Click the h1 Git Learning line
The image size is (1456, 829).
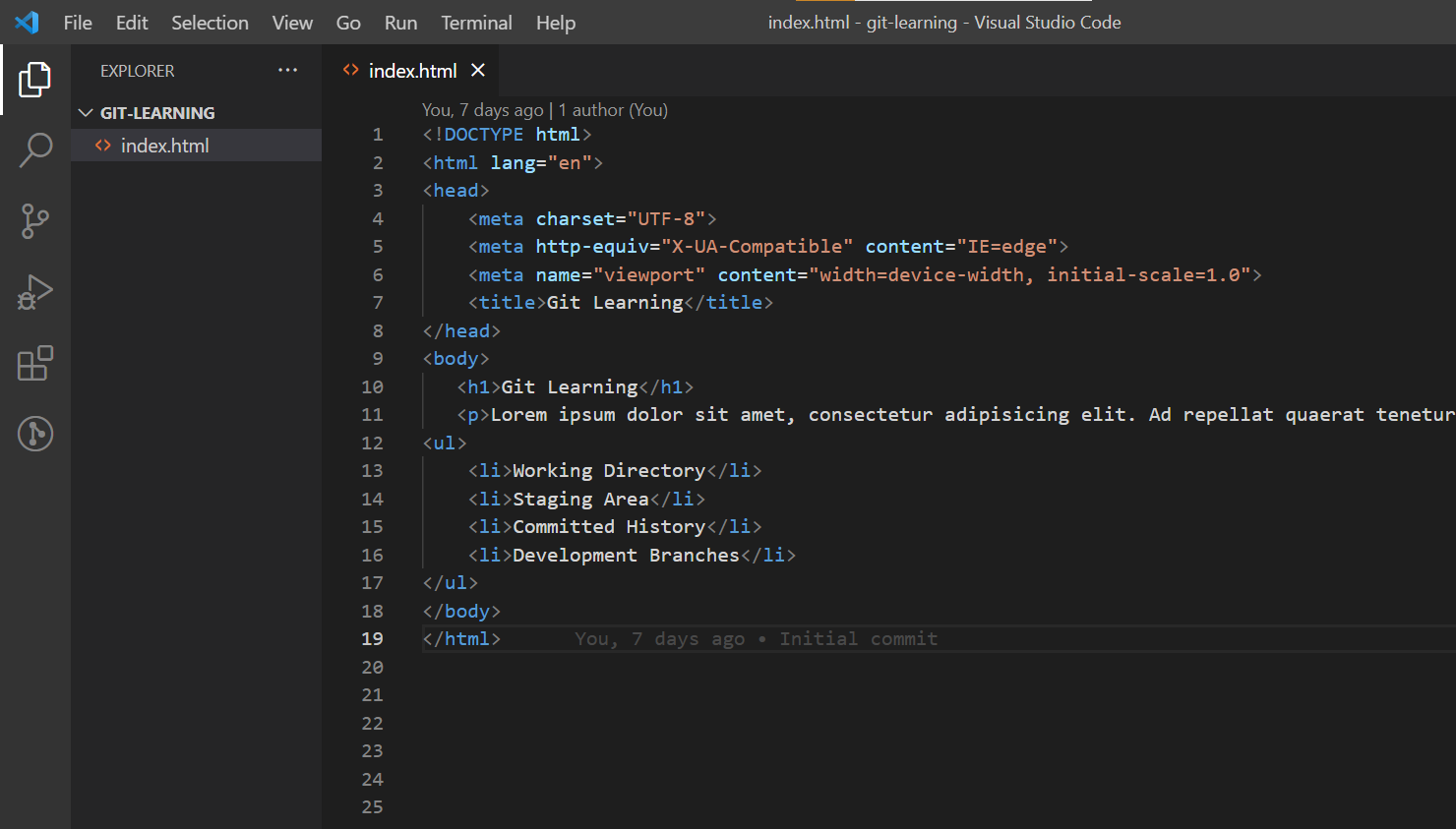pyautogui.click(x=576, y=387)
